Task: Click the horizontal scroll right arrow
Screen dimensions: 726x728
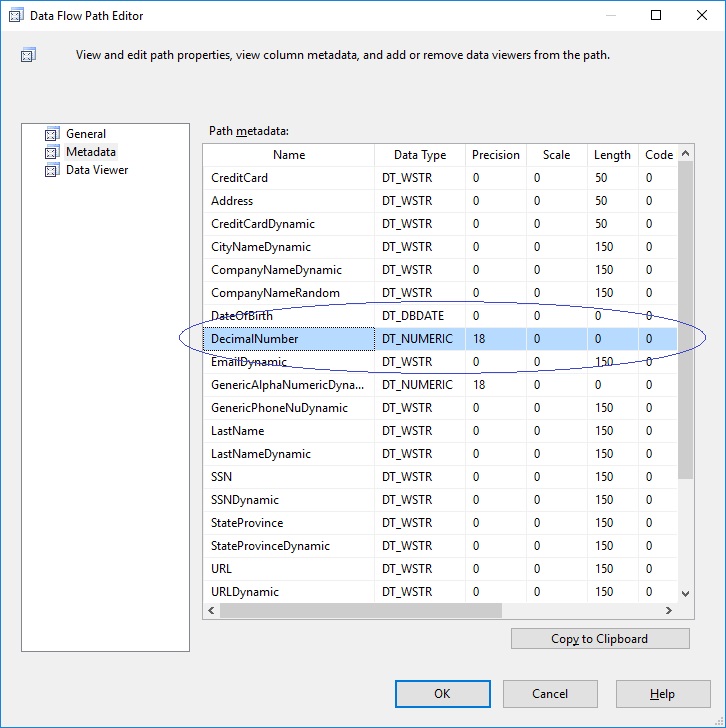Action: 668,610
